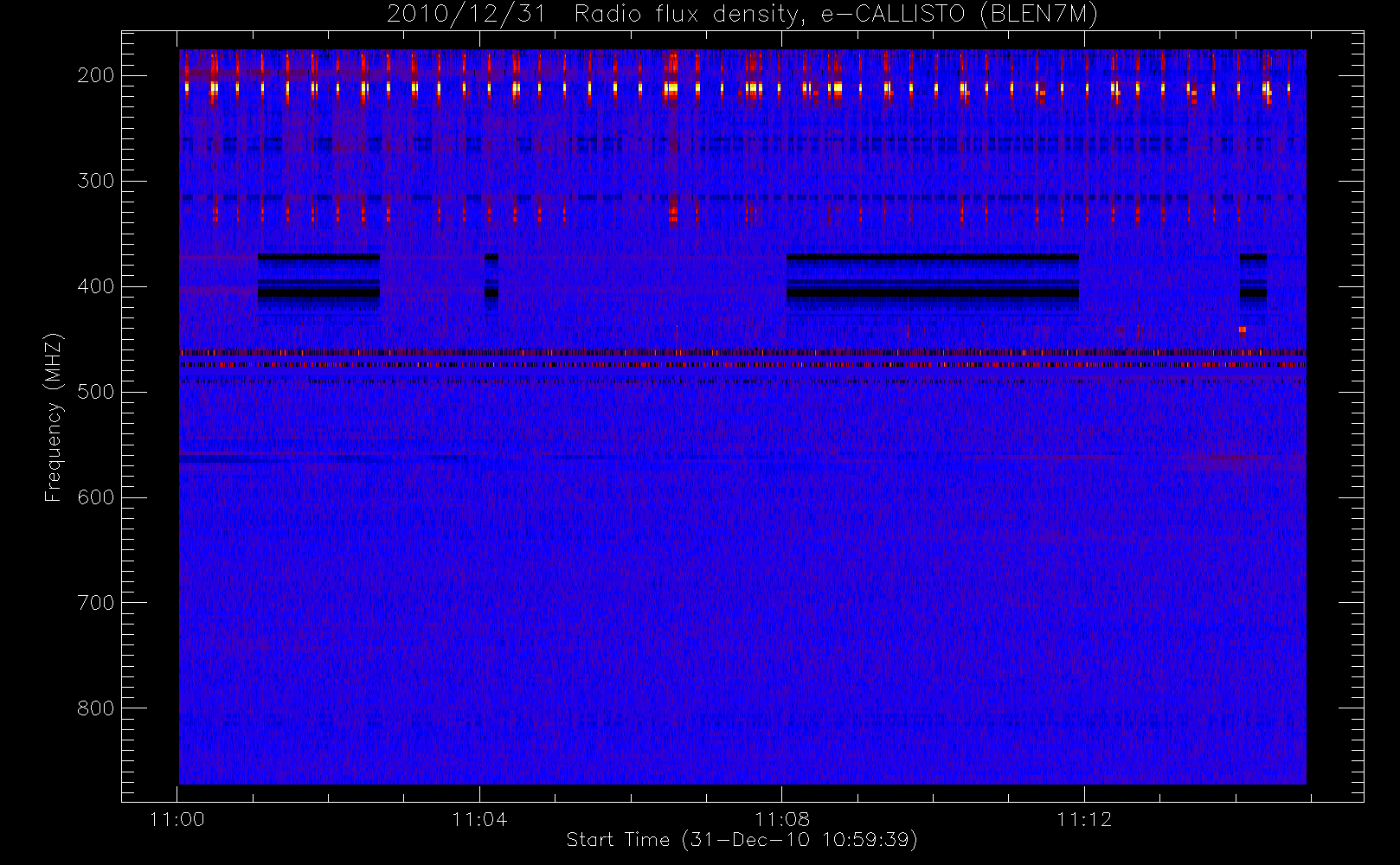Click the 11:08 time tick label
Viewport: 1400px width, 865px height.
point(782,819)
